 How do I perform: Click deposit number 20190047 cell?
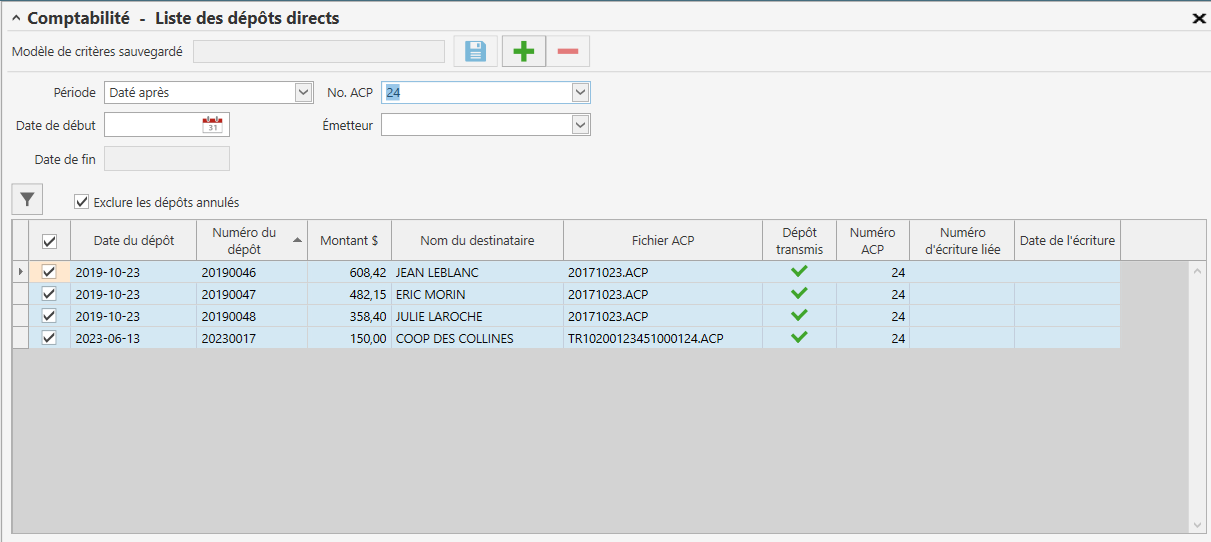[251, 294]
